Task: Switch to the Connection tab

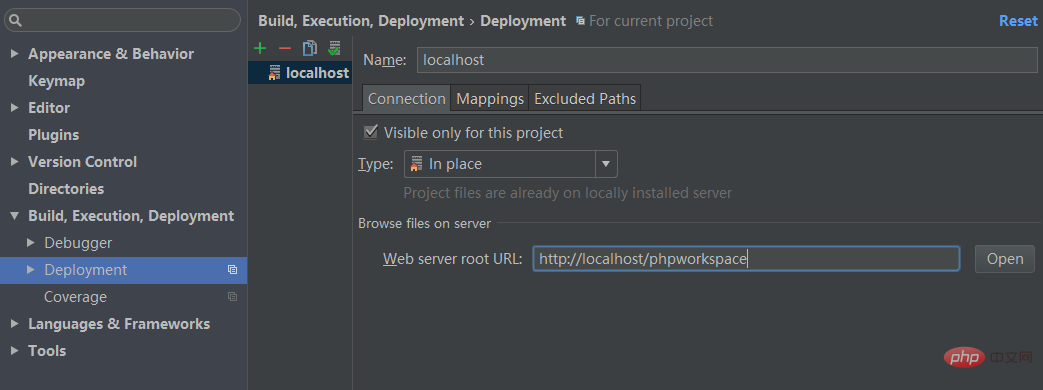Action: coord(406,98)
